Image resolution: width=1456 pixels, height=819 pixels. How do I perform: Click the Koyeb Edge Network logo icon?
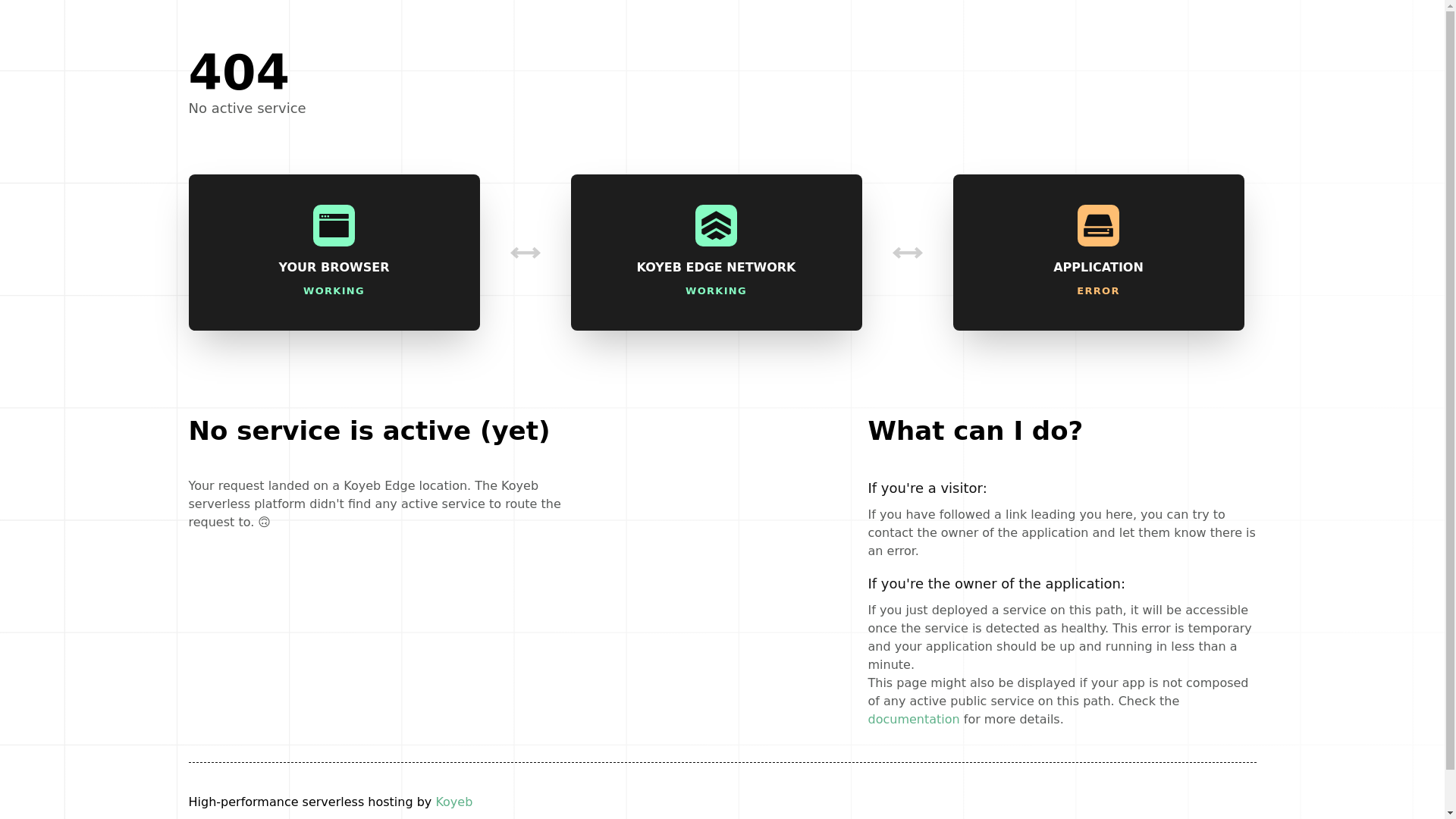(716, 225)
